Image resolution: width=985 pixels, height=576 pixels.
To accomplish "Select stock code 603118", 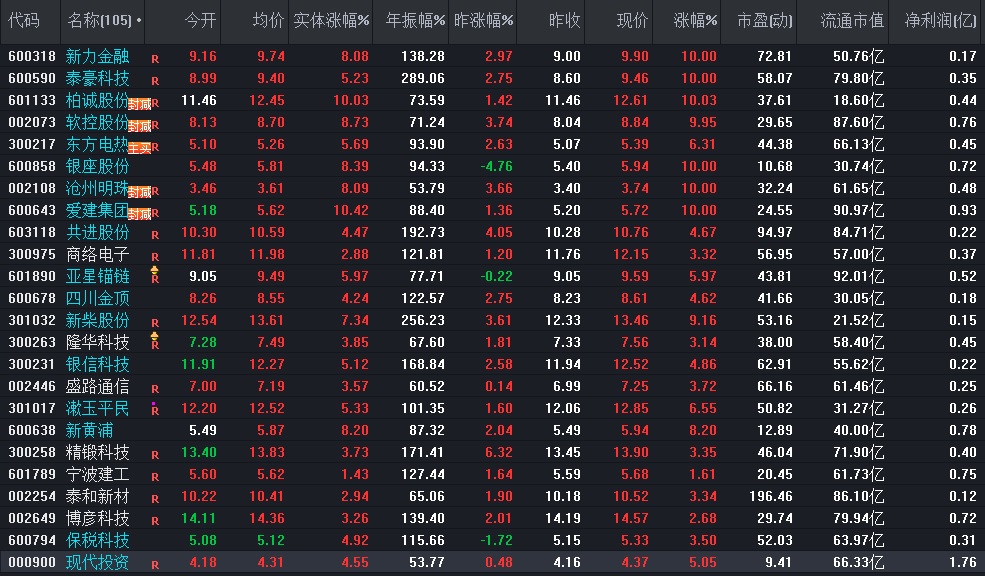I will pyautogui.click(x=32, y=232).
